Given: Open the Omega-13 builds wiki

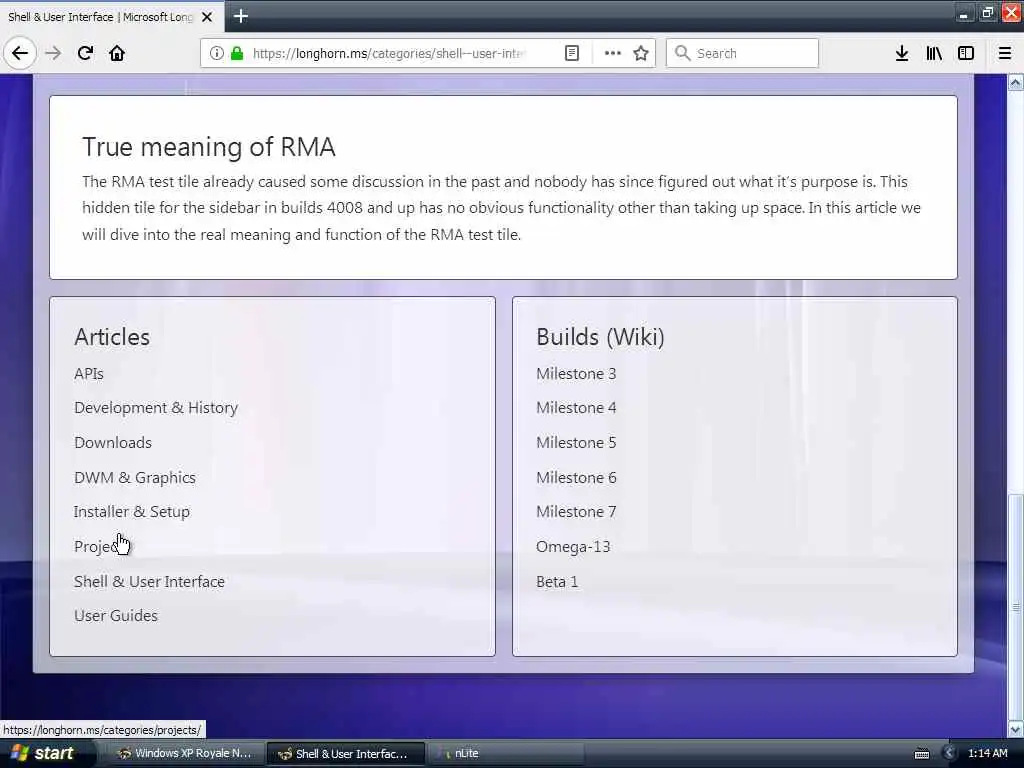Looking at the screenshot, I should [x=573, y=547].
